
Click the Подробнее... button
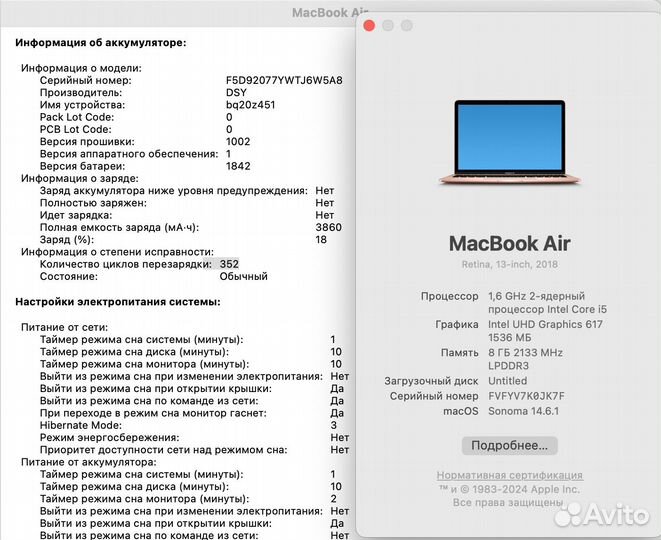click(x=509, y=446)
